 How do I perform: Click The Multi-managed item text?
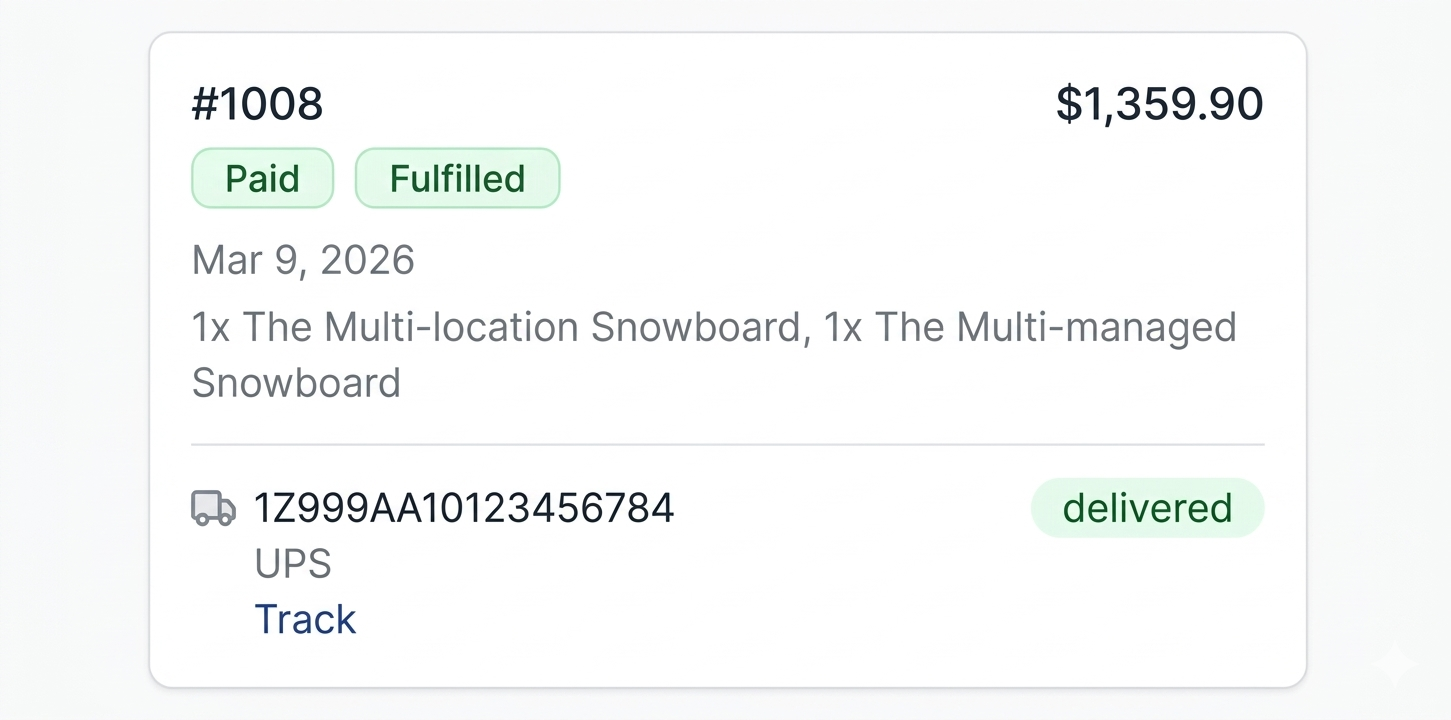1056,328
